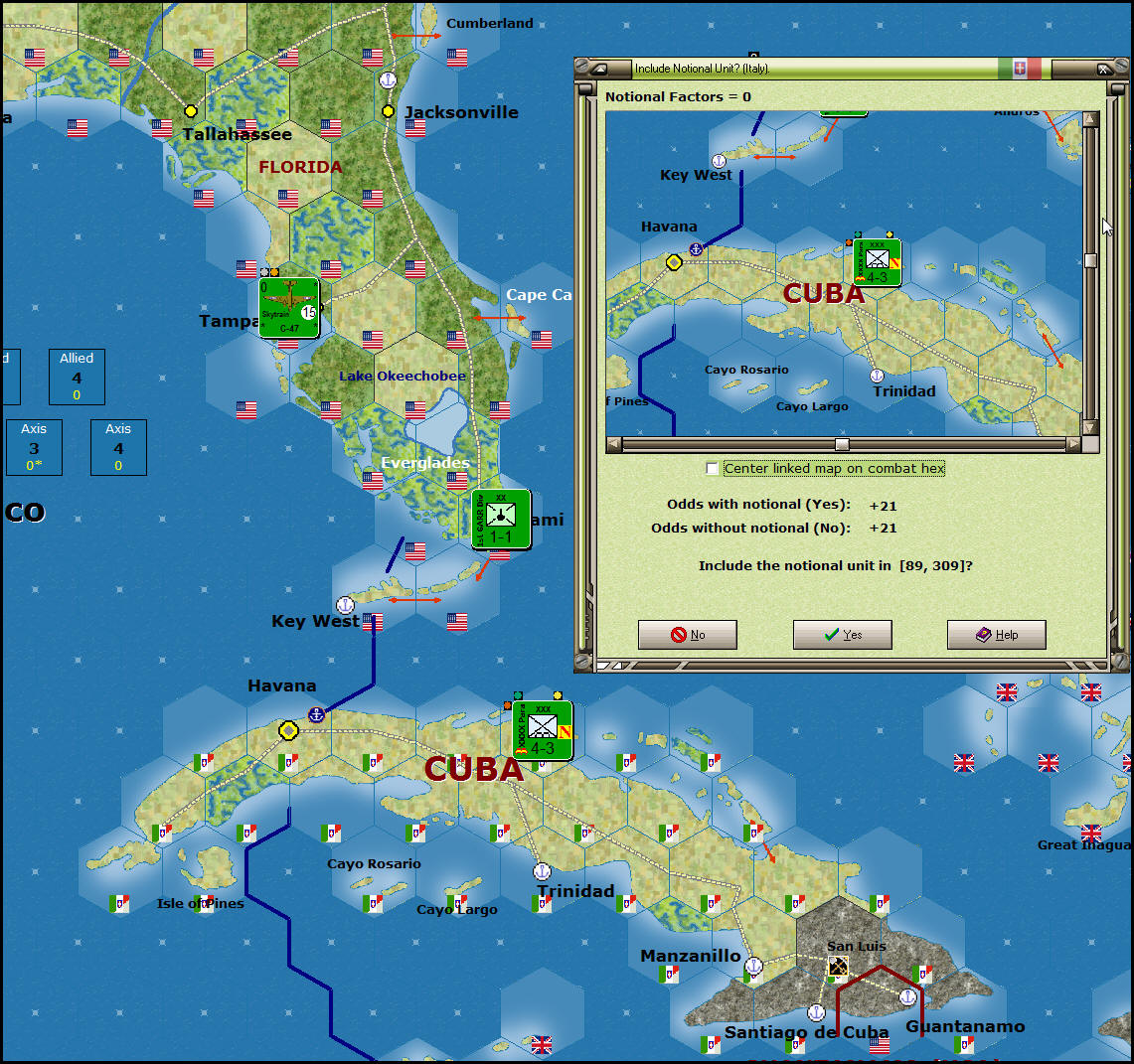
Task: Click the FLORIDA map label
Action: coord(300,167)
